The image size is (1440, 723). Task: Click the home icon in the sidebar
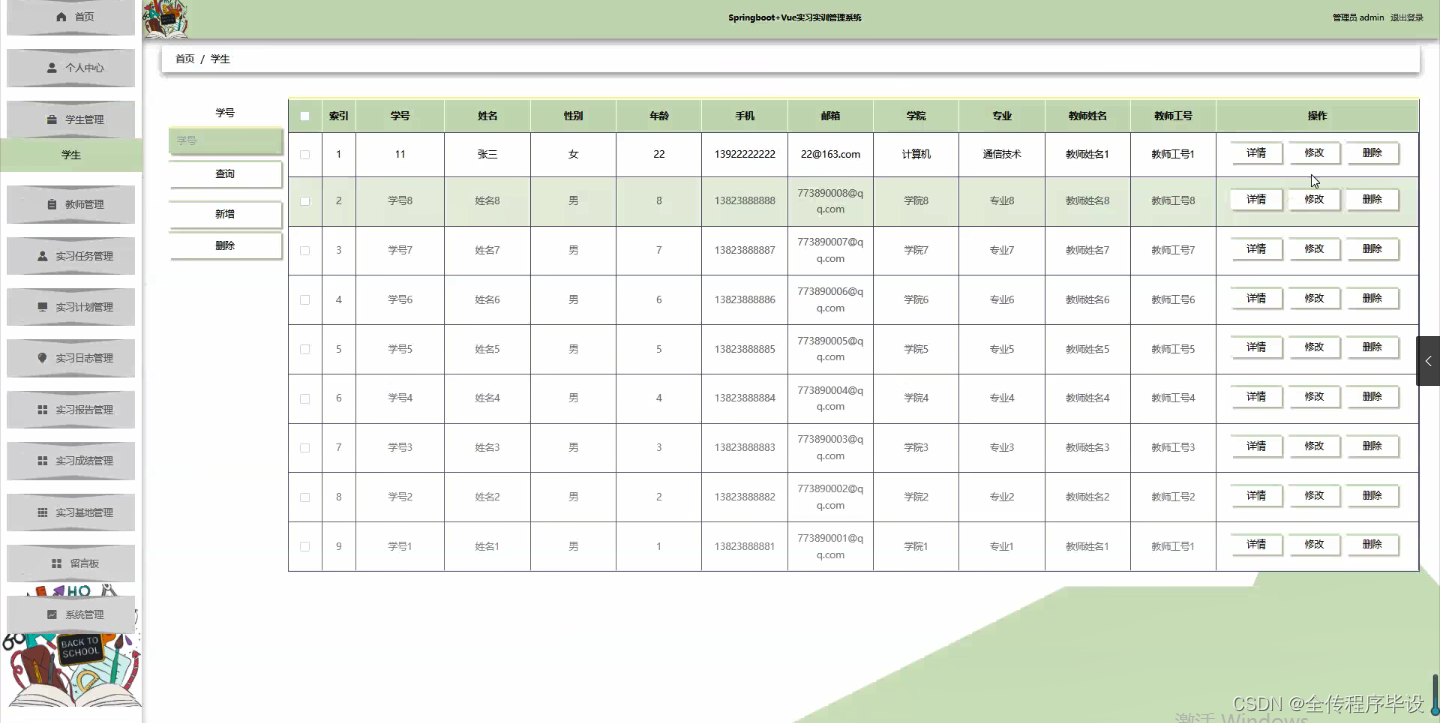tap(61, 17)
